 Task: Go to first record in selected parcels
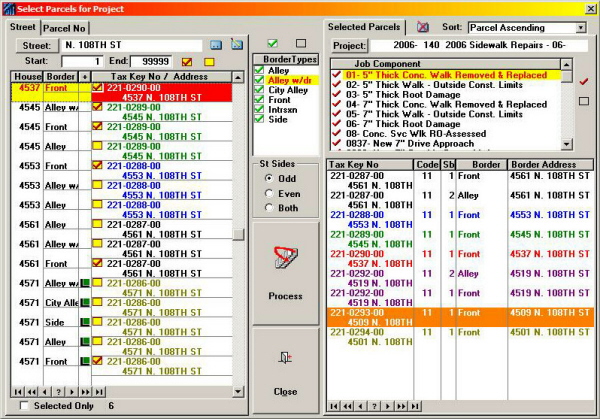pyautogui.click(x=334, y=406)
